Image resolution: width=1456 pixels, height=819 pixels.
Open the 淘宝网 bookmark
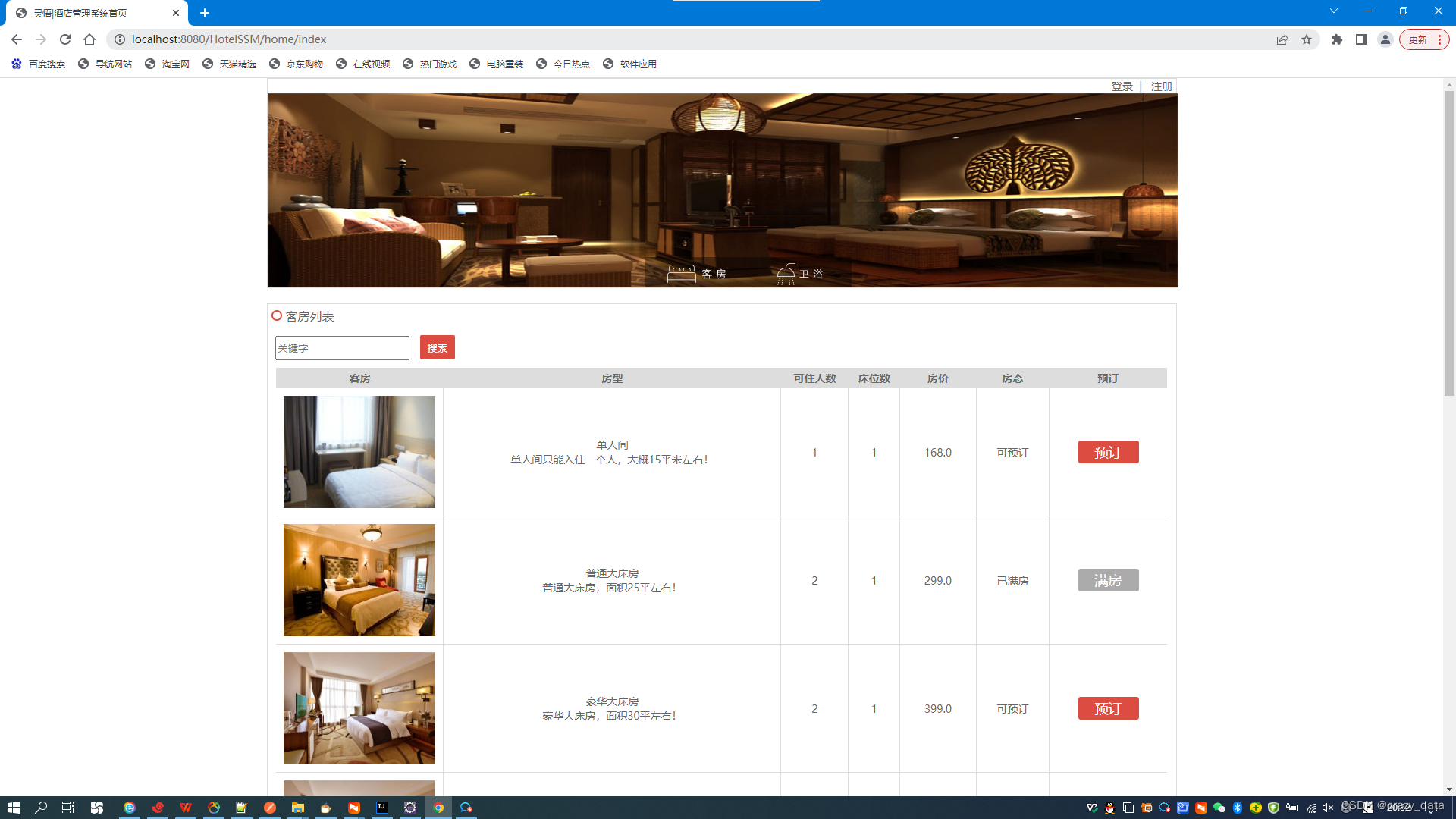click(x=168, y=64)
